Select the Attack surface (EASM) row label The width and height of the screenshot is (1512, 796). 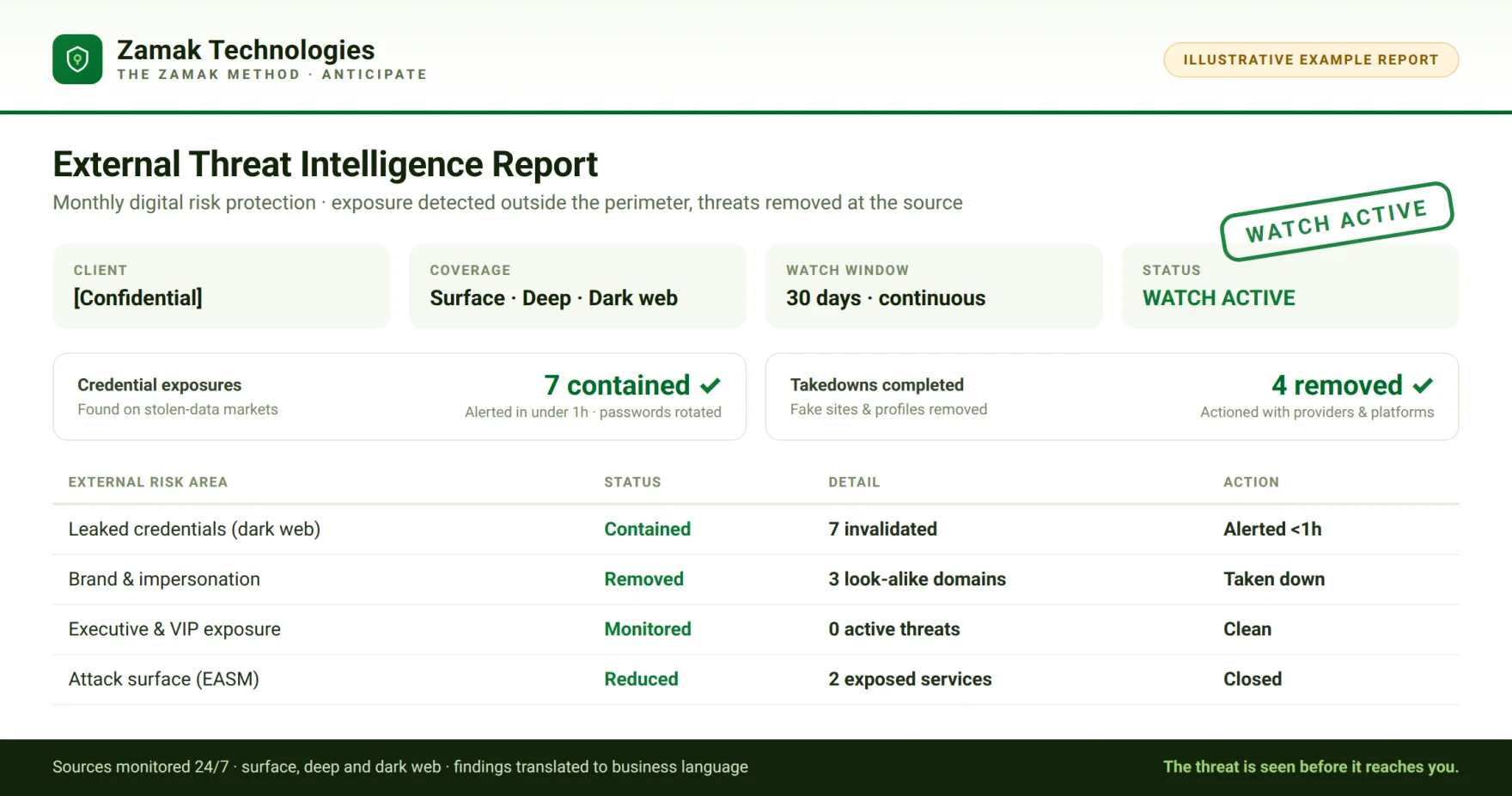(163, 679)
